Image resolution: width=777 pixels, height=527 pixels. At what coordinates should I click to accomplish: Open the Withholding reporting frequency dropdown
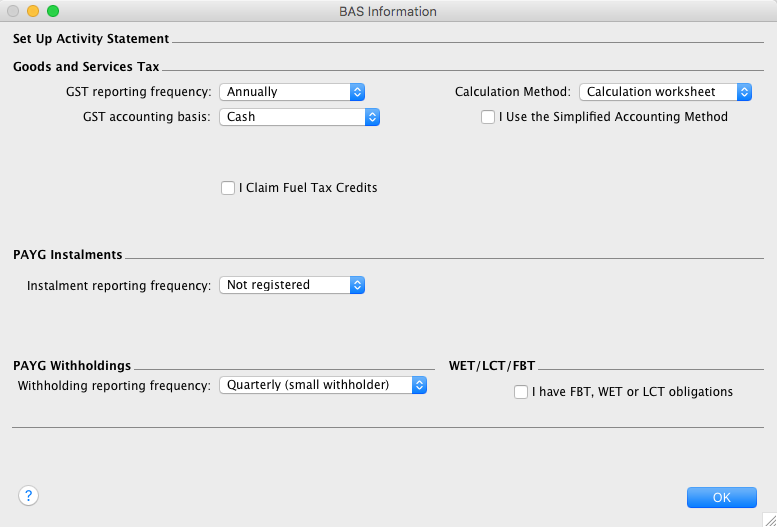pos(322,385)
